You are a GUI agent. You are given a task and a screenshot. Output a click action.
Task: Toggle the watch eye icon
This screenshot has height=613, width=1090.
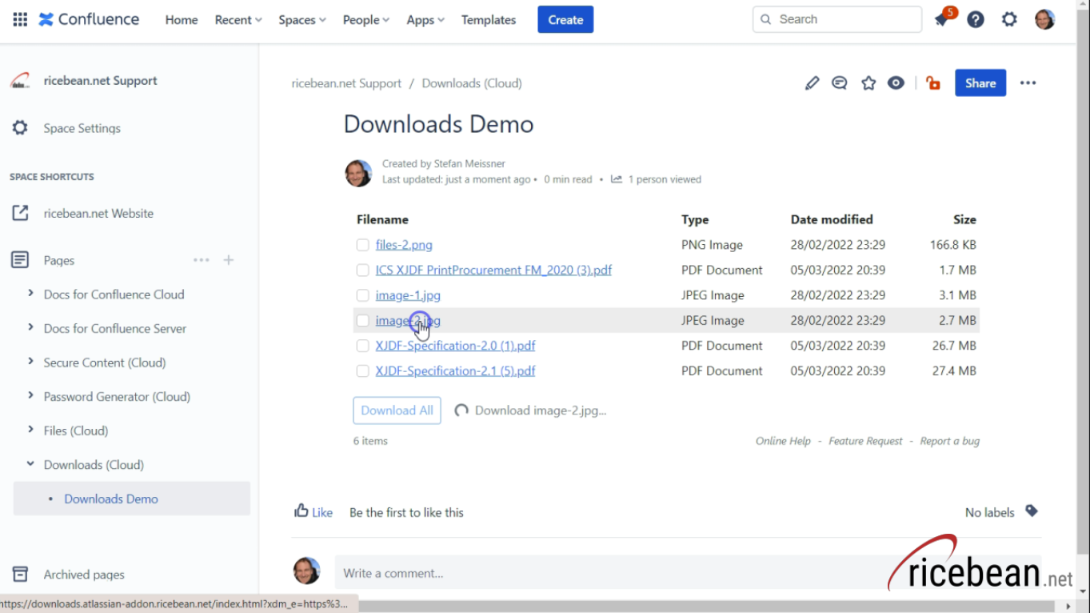coord(896,83)
